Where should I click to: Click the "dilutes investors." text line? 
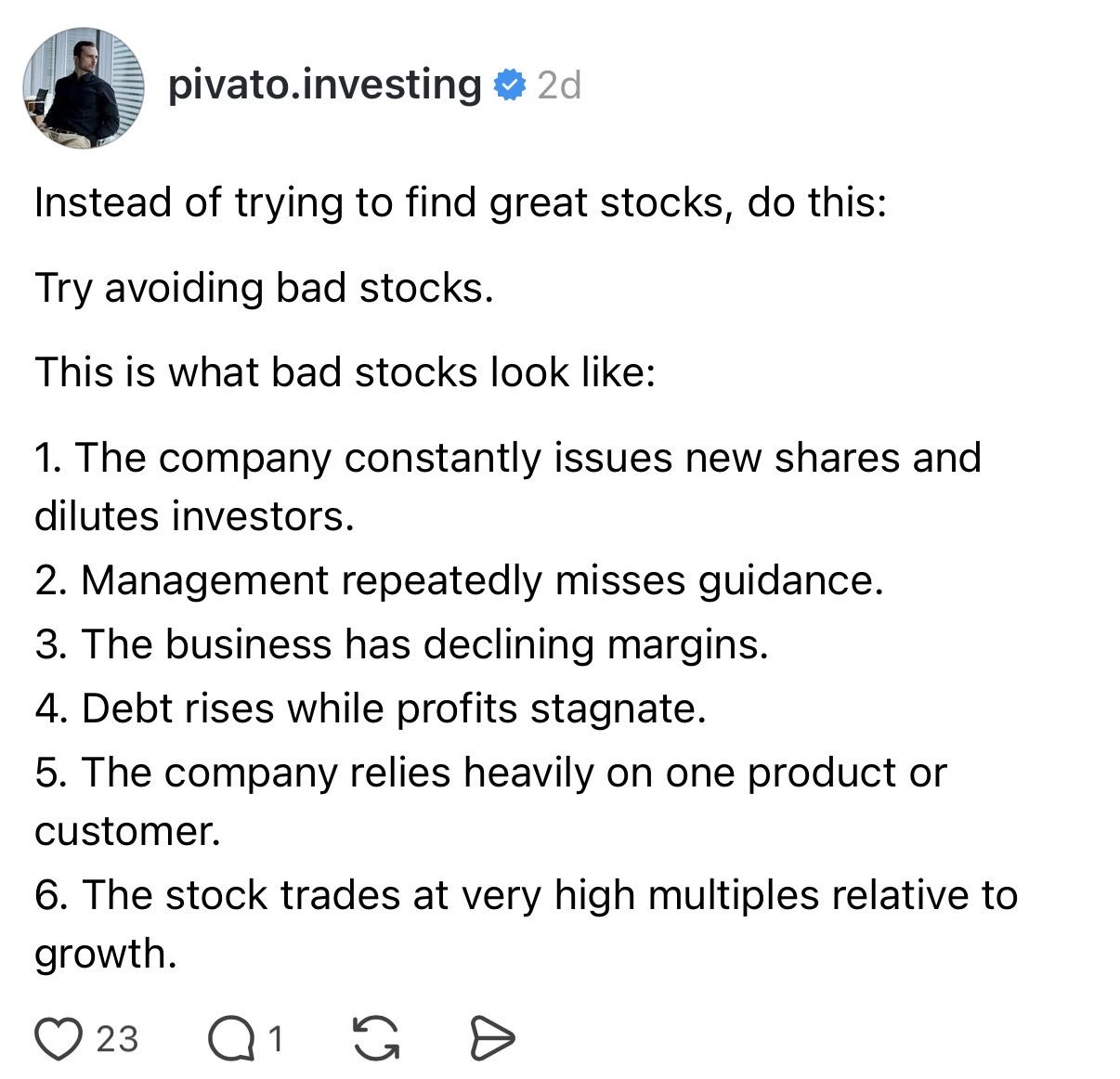tap(194, 516)
